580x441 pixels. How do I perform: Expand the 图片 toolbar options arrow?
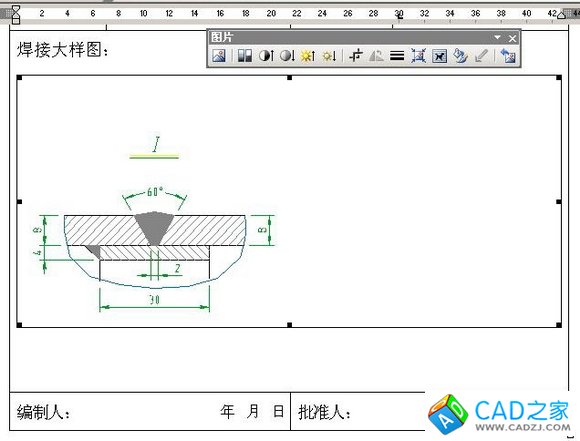[498, 37]
